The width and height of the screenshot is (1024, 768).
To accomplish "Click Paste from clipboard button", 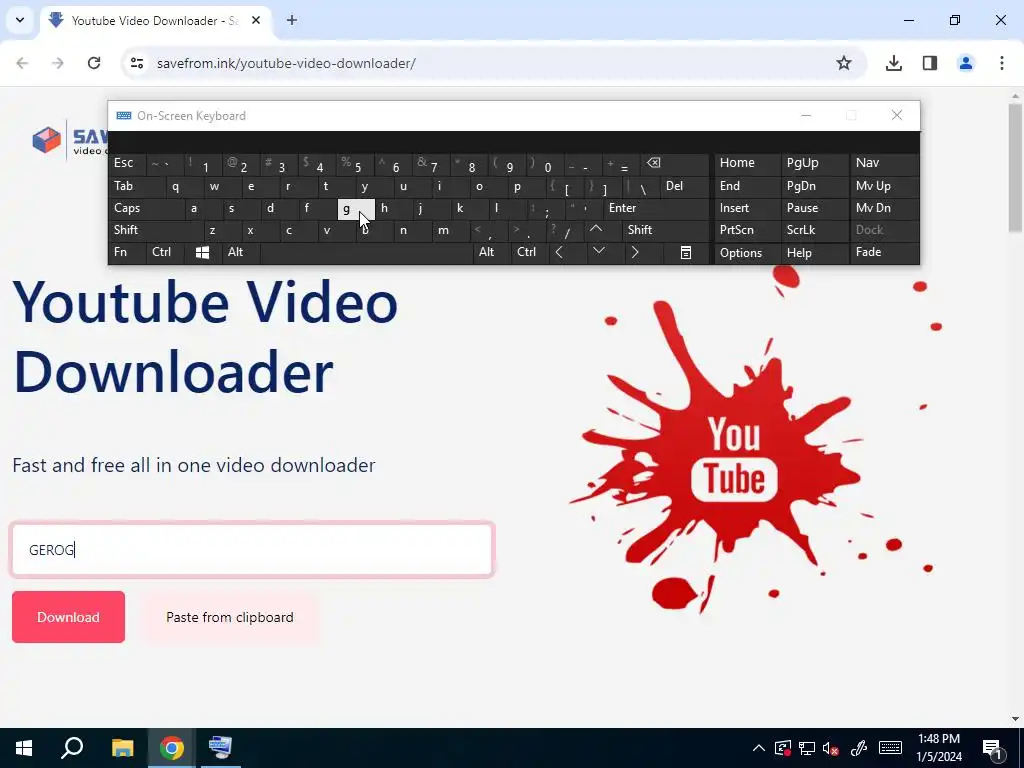I will [x=230, y=617].
